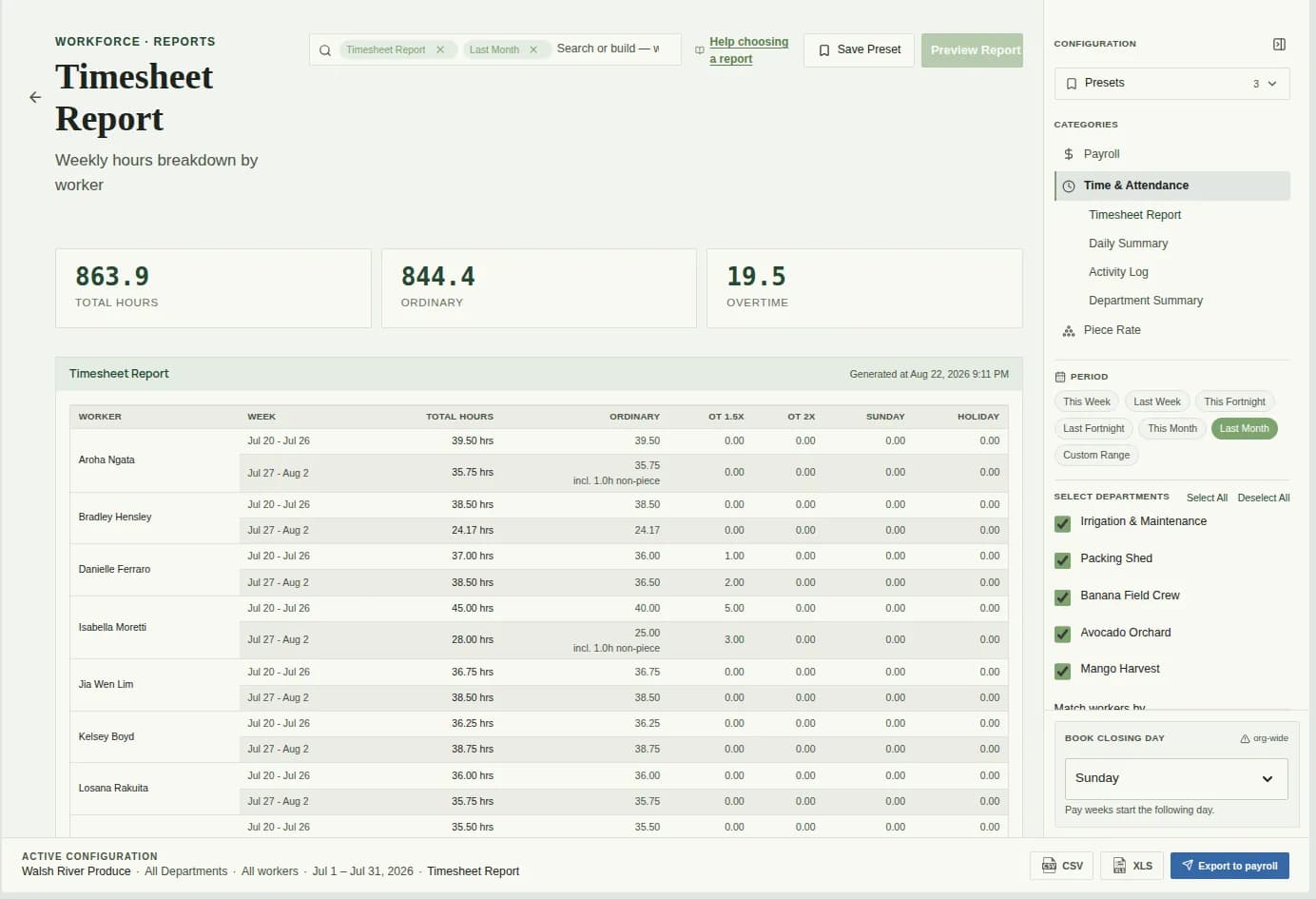
Task: Click the paper plane export icon
Action: point(1188,866)
